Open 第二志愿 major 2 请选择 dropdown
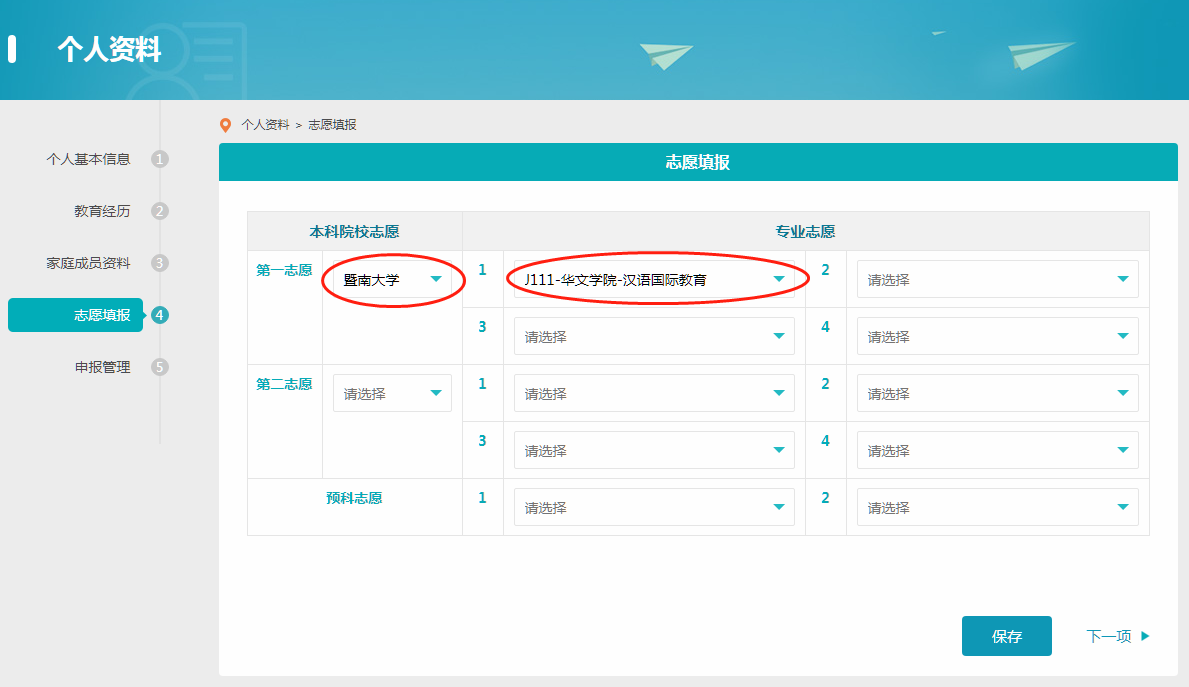Viewport: 1189px width, 687px height. [997, 393]
